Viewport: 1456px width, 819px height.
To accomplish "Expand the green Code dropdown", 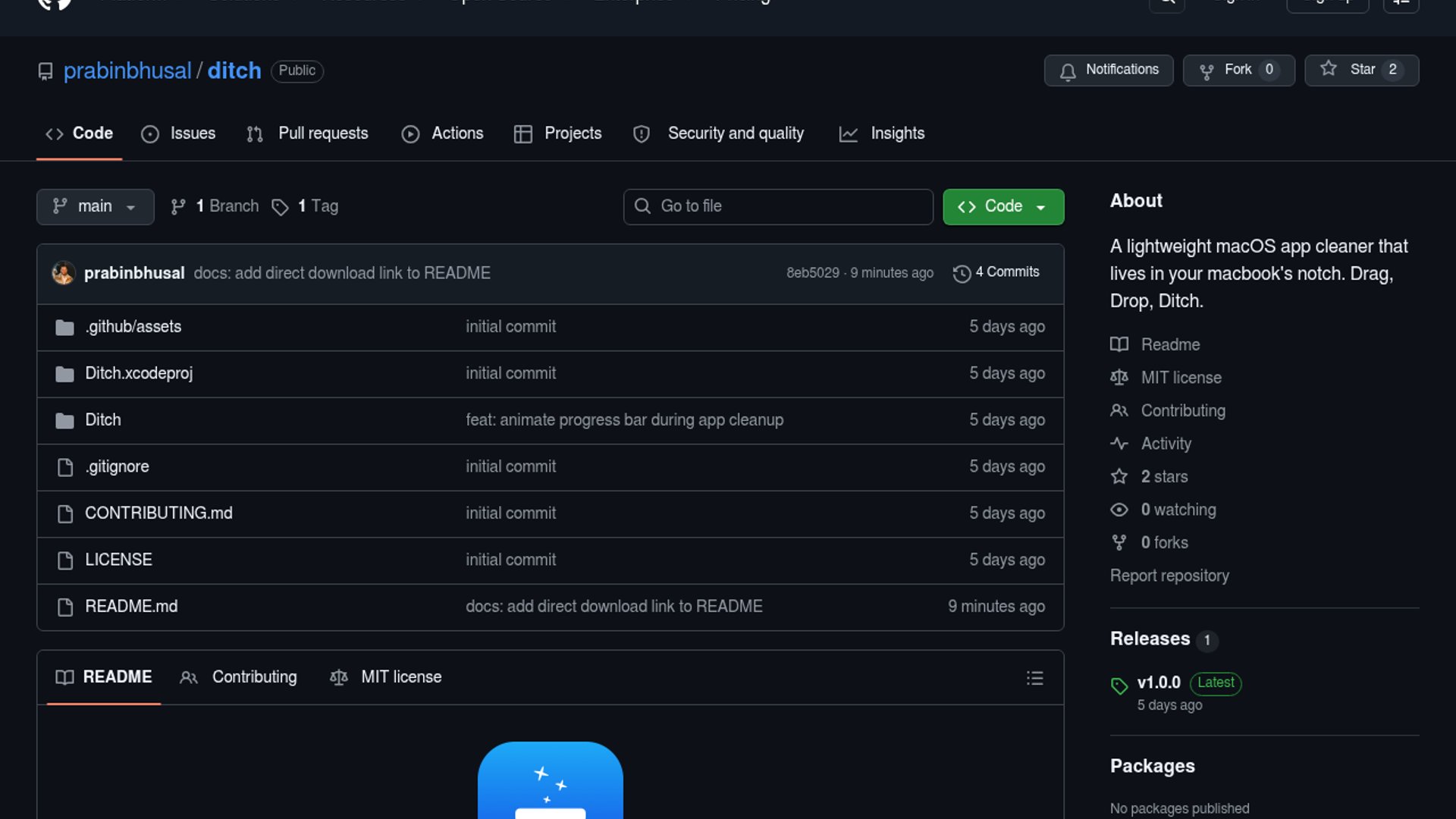I will 1003,206.
